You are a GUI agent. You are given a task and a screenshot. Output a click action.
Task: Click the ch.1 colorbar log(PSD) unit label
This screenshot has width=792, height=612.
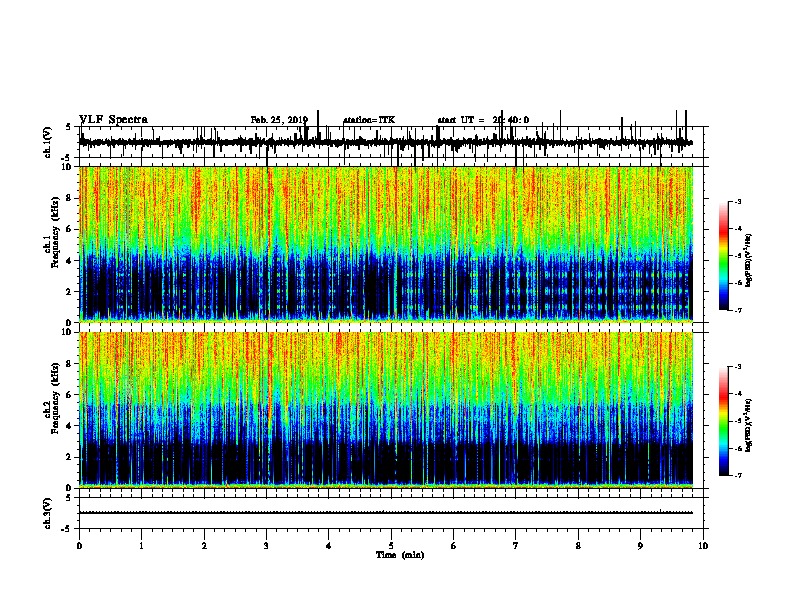pyautogui.click(x=749, y=260)
